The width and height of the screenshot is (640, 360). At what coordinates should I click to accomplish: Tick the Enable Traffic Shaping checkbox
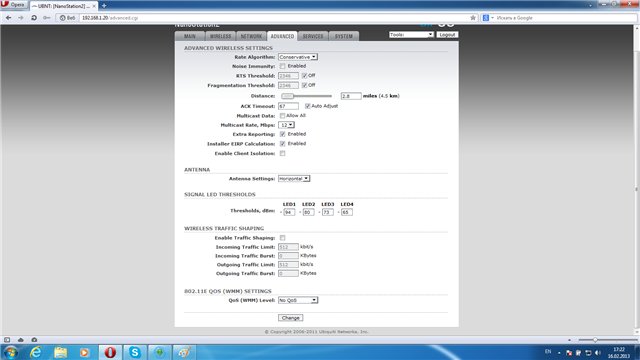282,238
